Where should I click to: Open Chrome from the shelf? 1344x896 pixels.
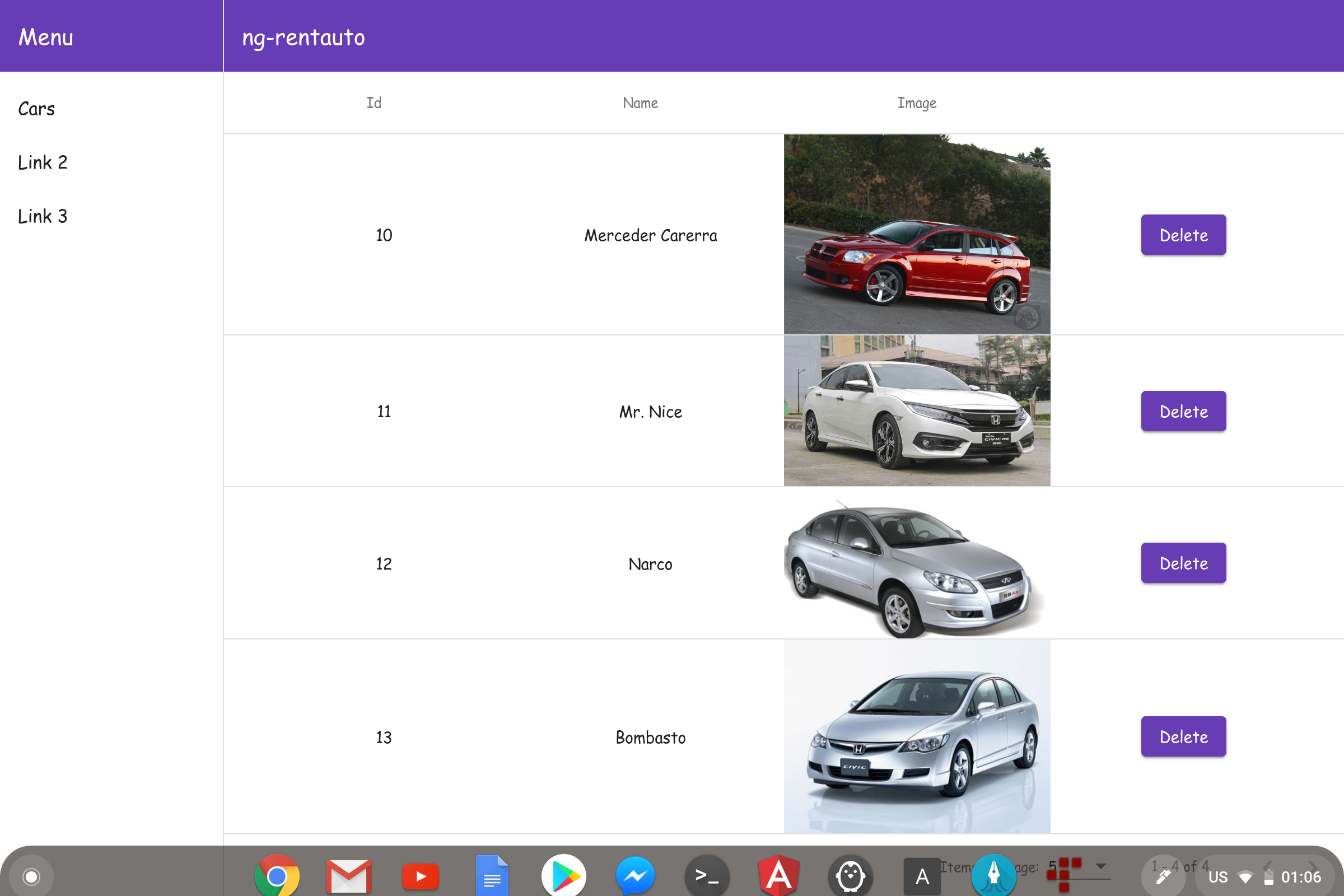click(x=277, y=875)
